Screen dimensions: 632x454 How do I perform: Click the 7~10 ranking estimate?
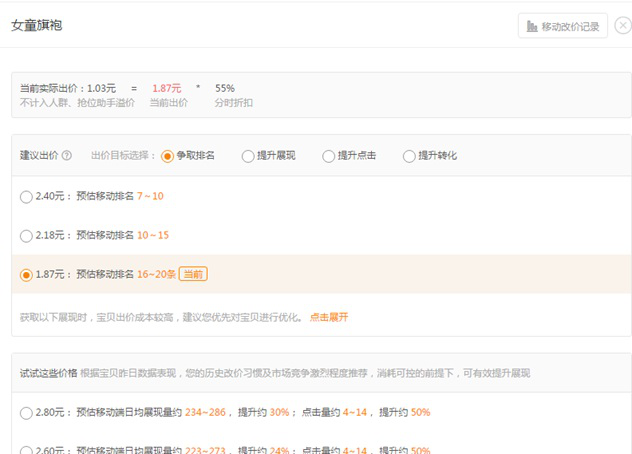click(150, 196)
